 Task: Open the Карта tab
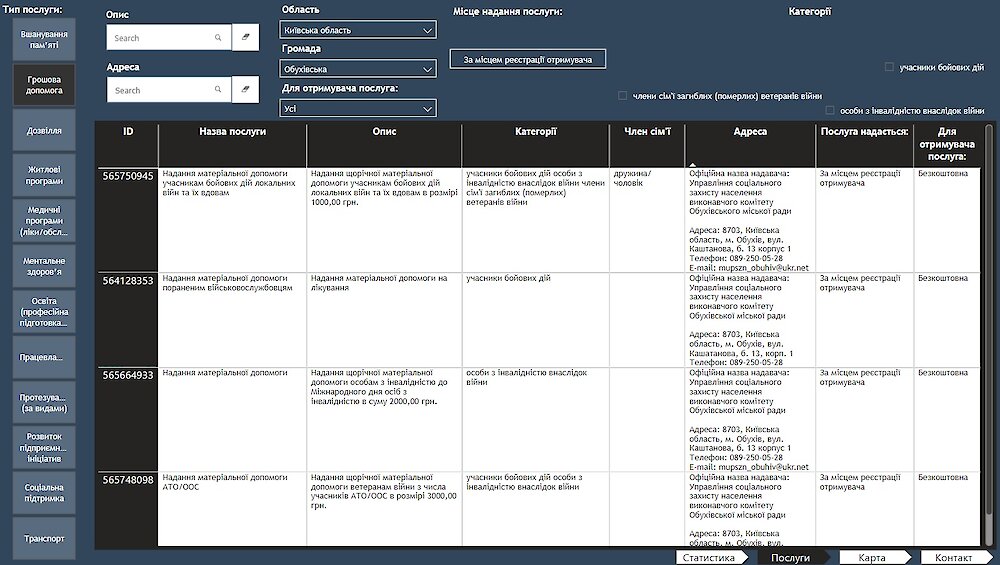(x=874, y=557)
